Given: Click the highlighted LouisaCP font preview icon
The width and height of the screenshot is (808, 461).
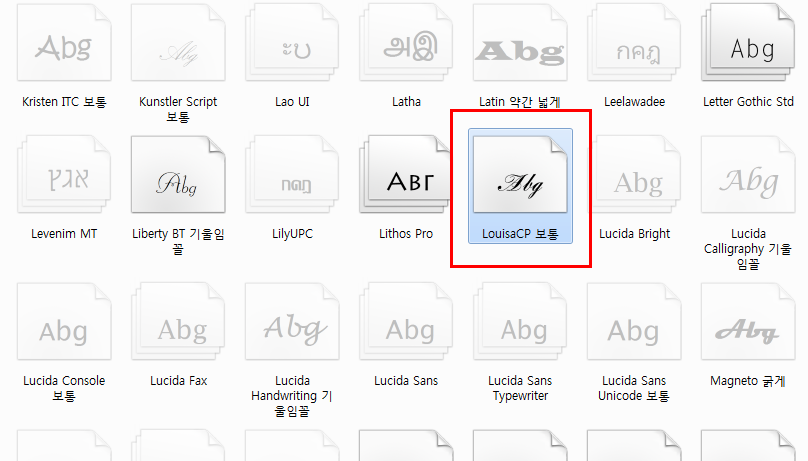Looking at the screenshot, I should point(520,174).
